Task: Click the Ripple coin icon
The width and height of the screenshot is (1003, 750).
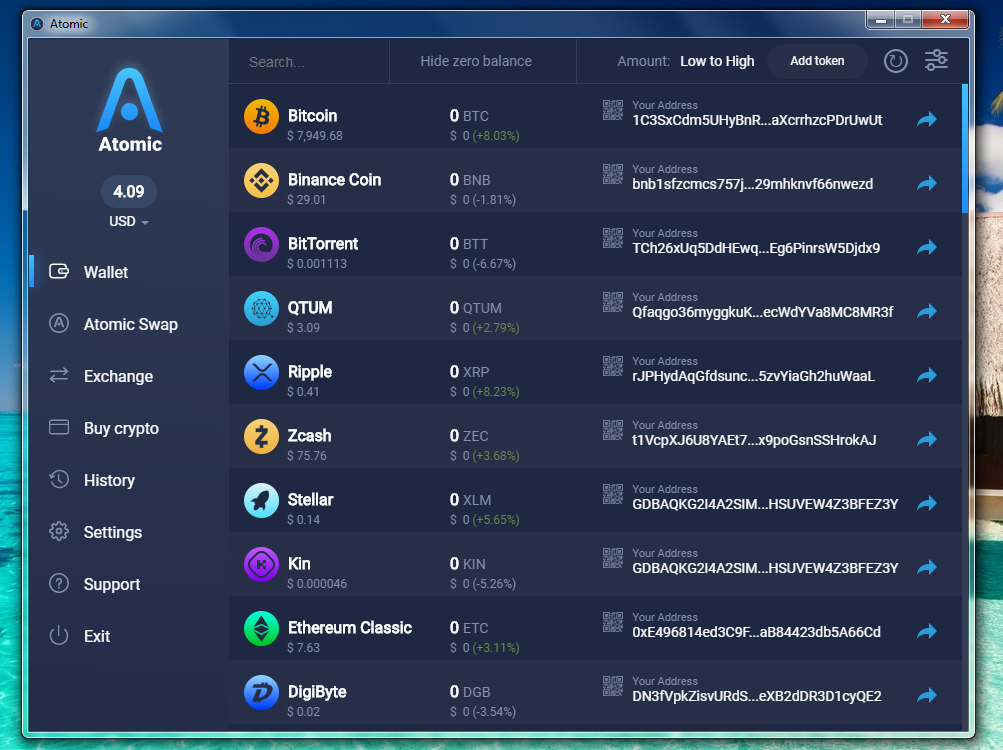Action: tap(261, 372)
